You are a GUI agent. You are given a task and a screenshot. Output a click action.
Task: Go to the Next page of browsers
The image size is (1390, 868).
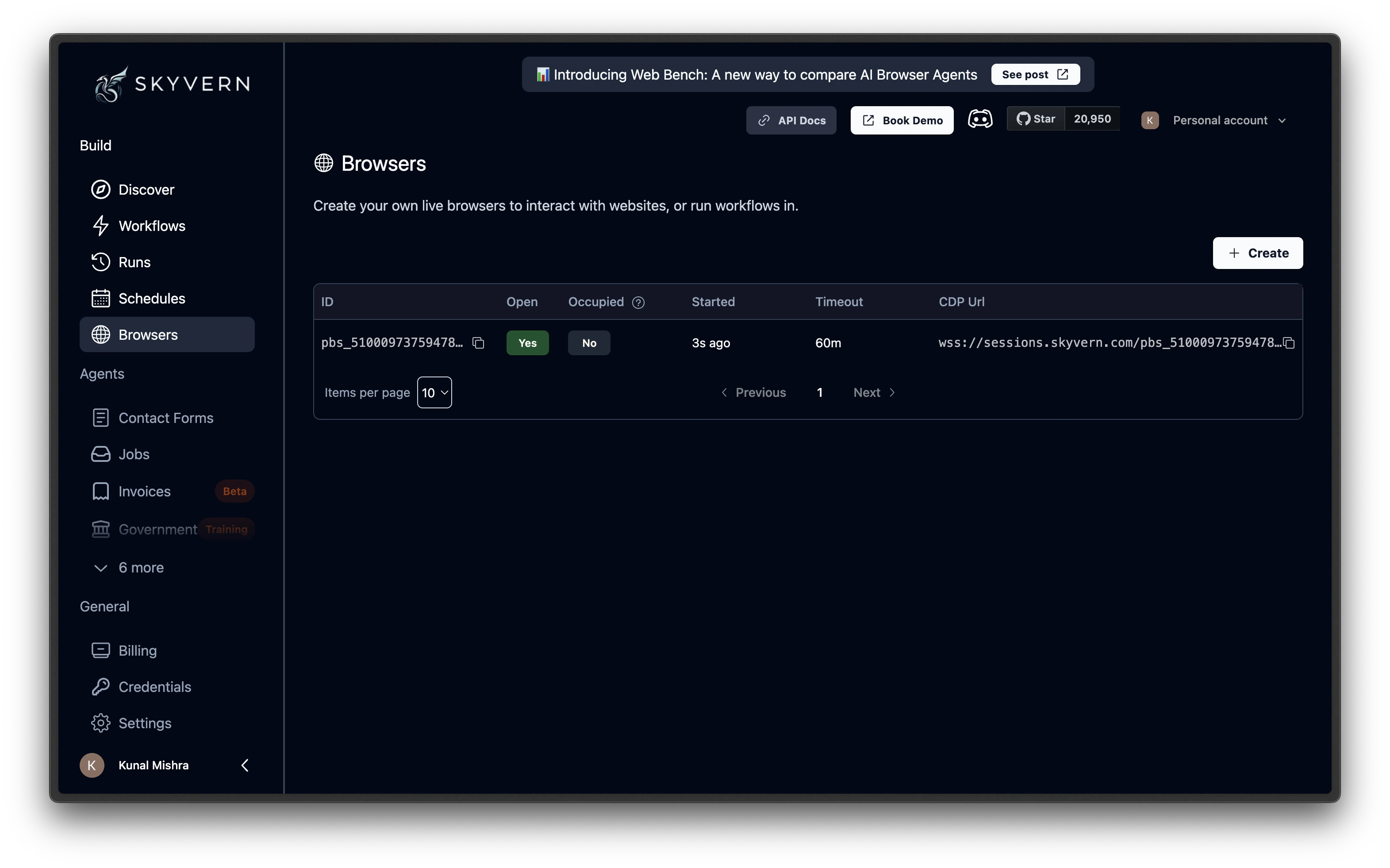(873, 392)
